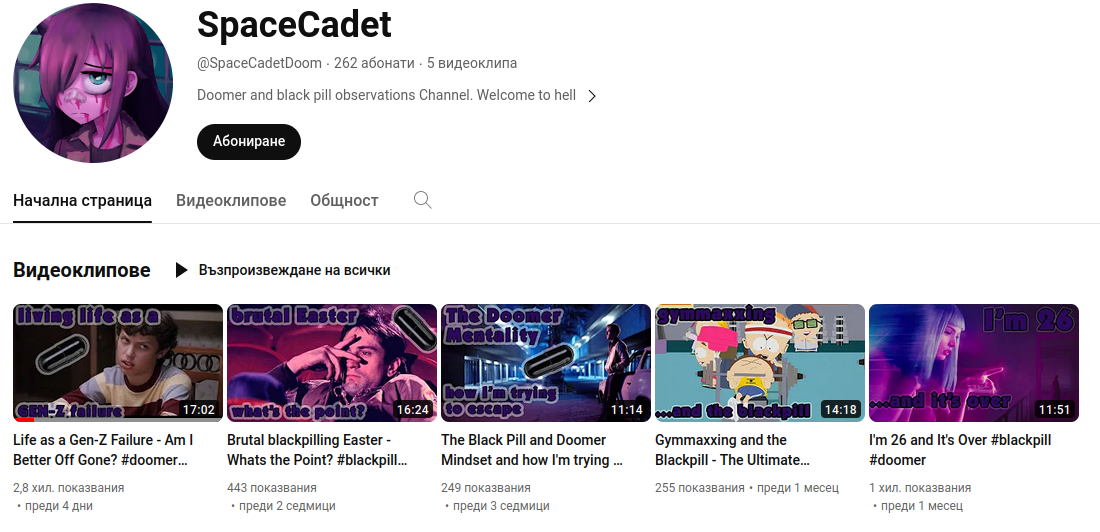Click the play-all triangle icon
The width and height of the screenshot is (1100, 532).
(181, 270)
